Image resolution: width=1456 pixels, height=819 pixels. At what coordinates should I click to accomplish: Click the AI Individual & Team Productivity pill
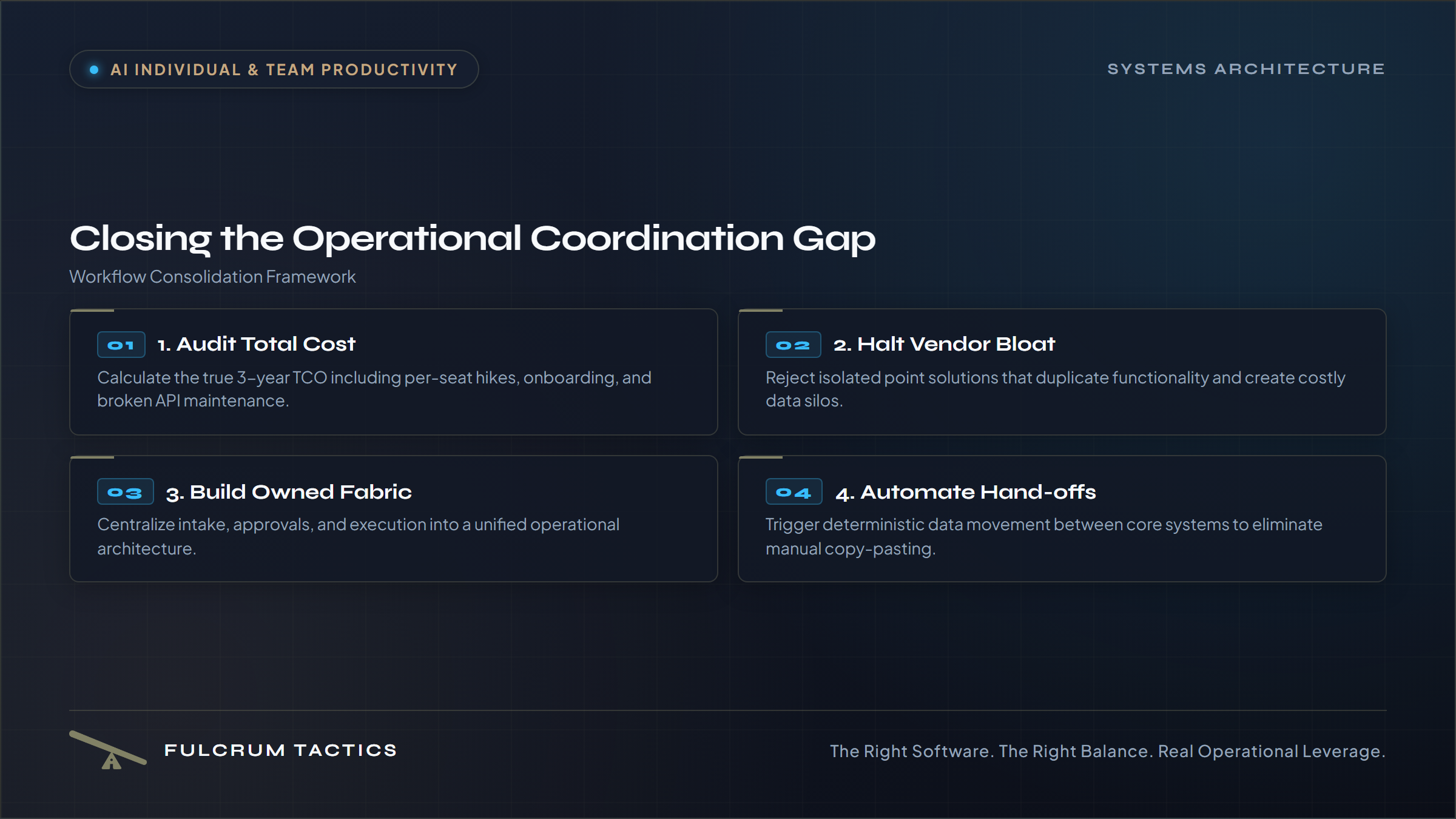[274, 69]
